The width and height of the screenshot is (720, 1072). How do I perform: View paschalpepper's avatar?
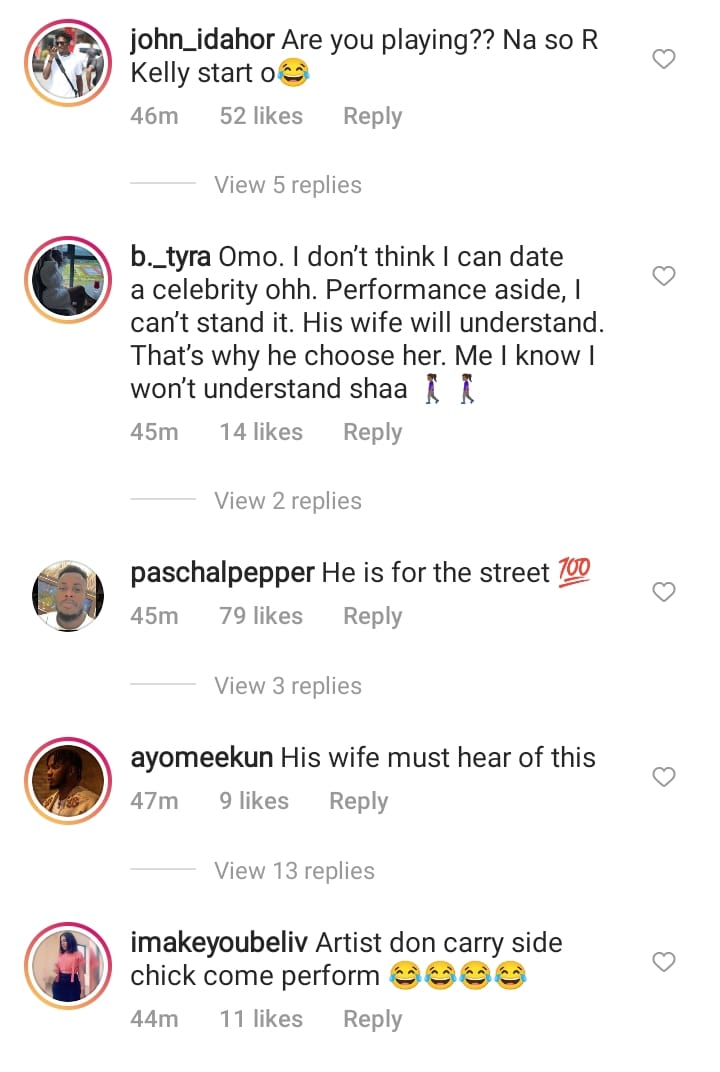click(68, 595)
